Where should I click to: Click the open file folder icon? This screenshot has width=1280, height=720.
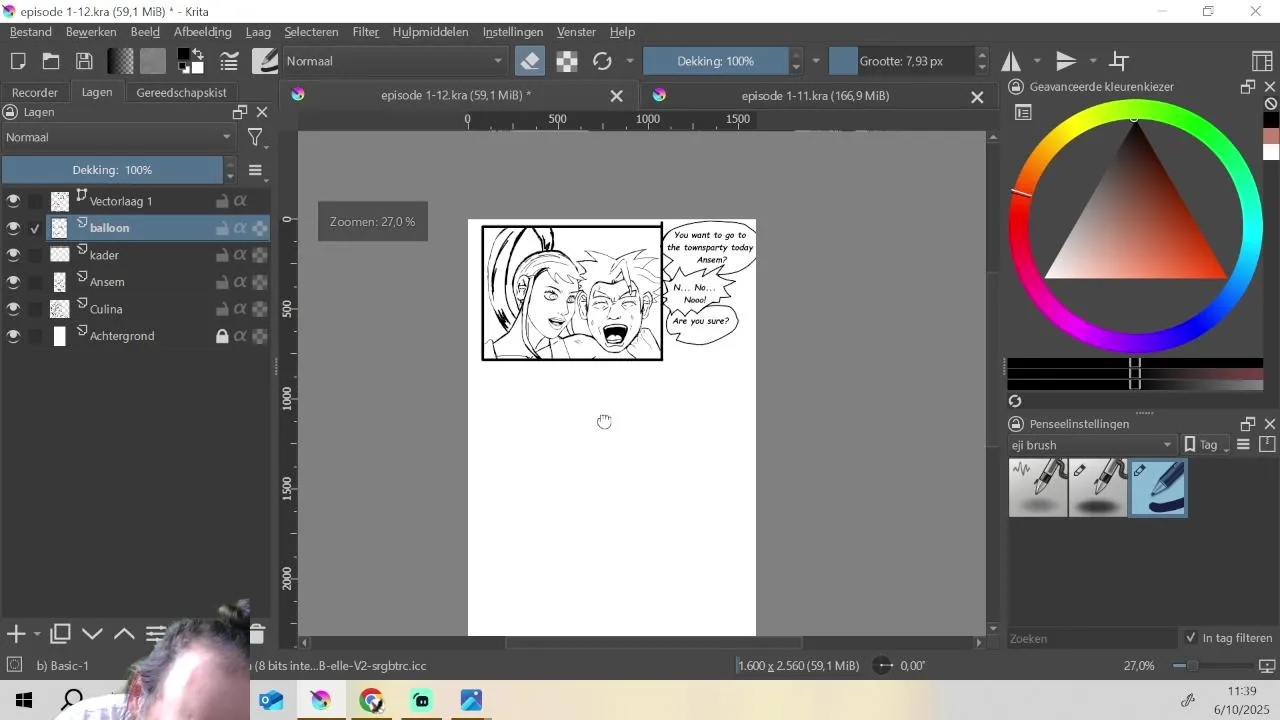pyautogui.click(x=50, y=61)
